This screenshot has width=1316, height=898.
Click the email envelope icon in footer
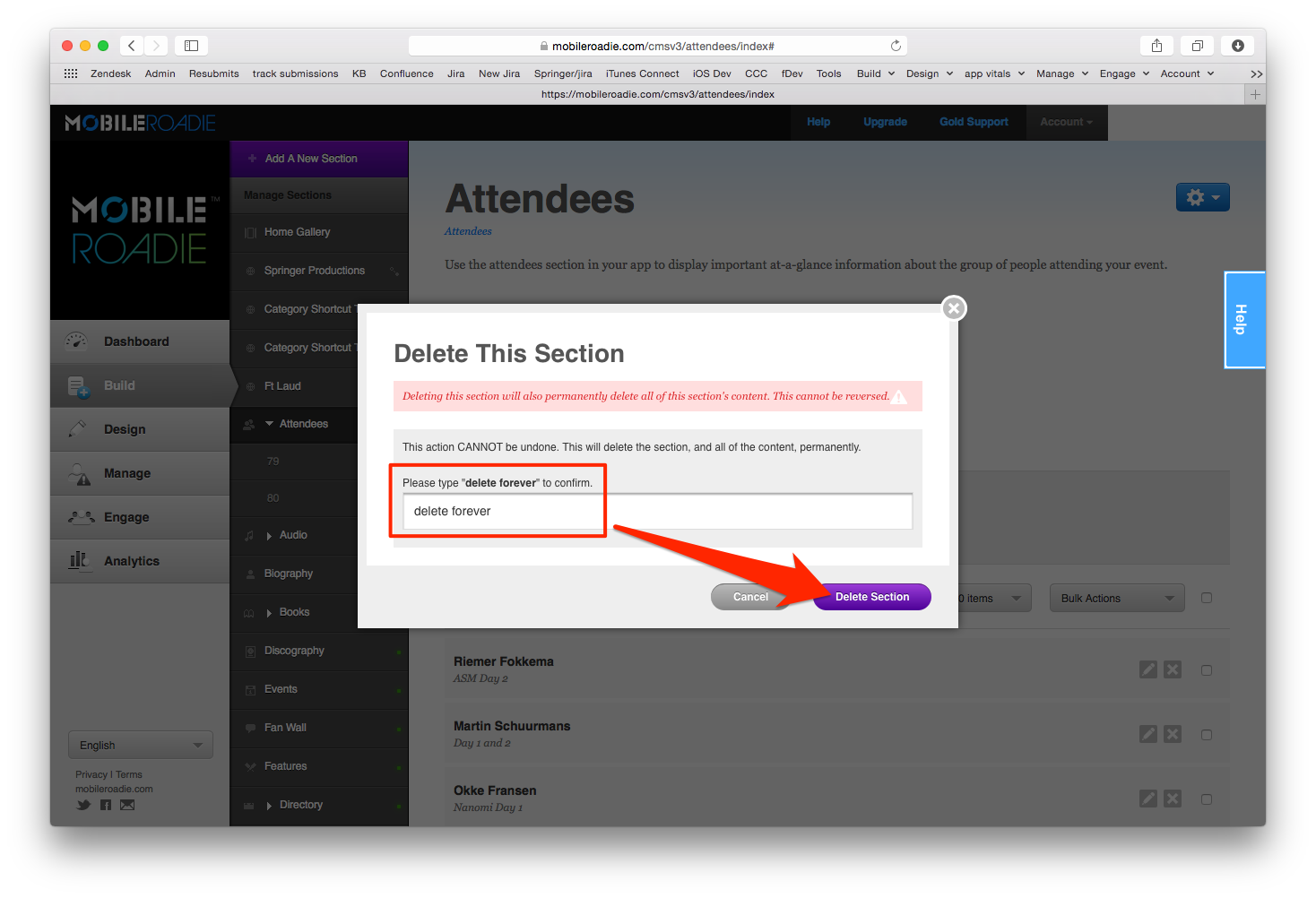click(127, 805)
